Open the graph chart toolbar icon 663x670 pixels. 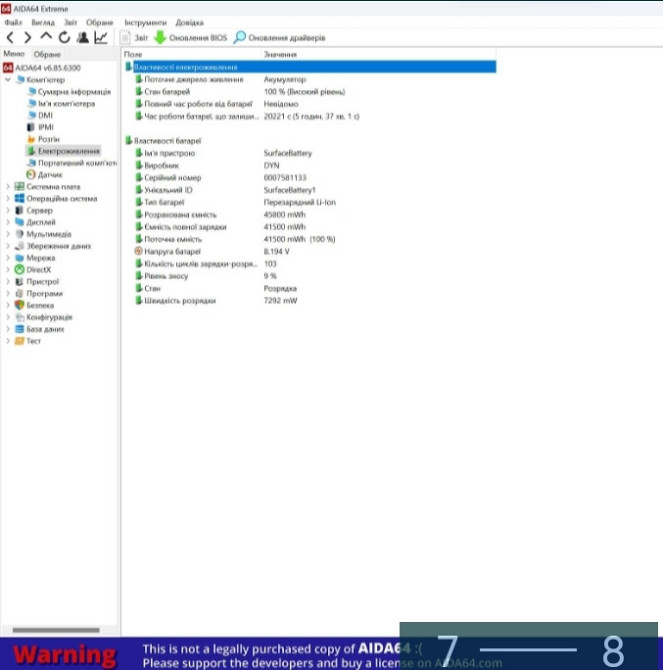click(101, 37)
